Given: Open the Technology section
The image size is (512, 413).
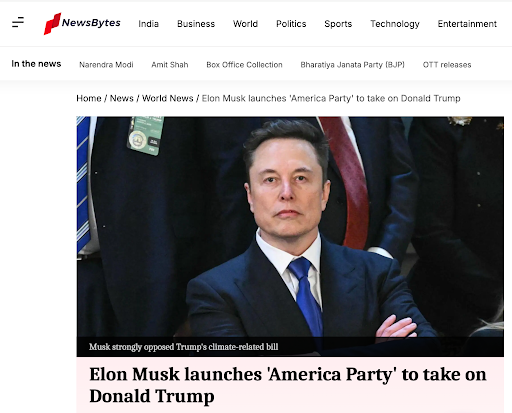Looking at the screenshot, I should tap(395, 24).
